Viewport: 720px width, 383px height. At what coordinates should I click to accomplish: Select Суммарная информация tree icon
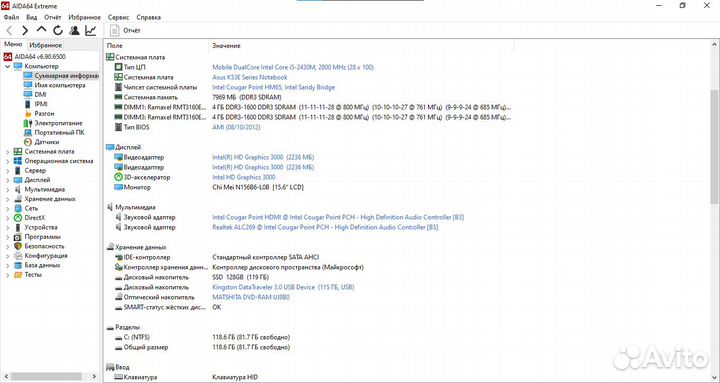click(x=28, y=76)
